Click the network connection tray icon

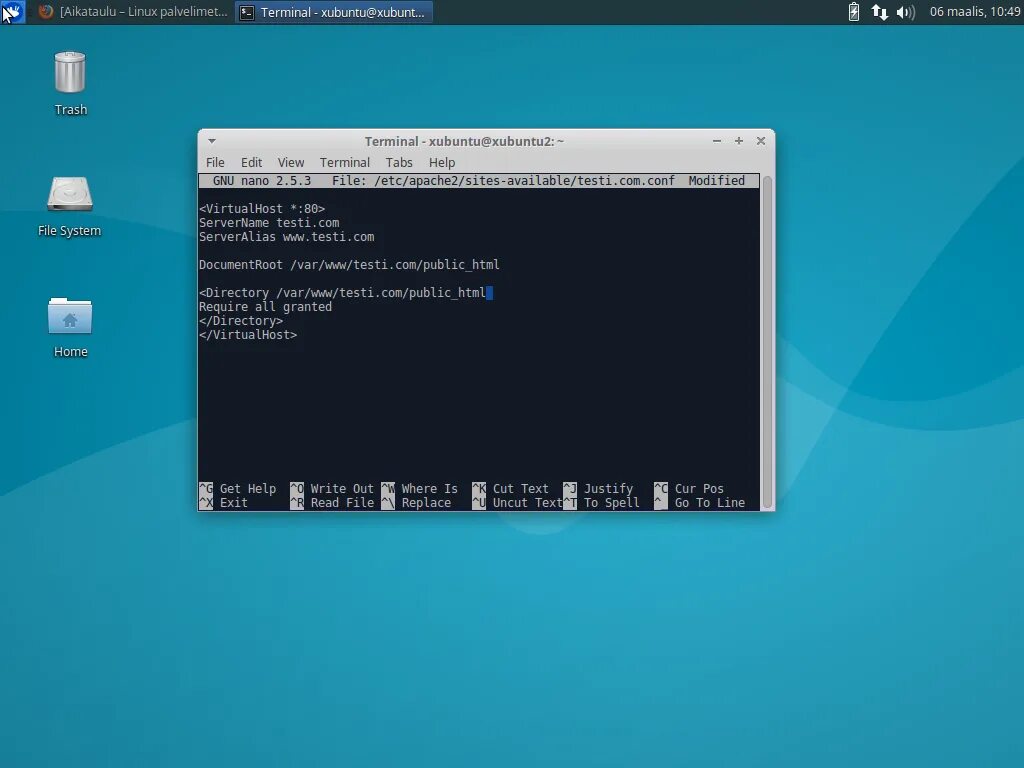click(879, 12)
